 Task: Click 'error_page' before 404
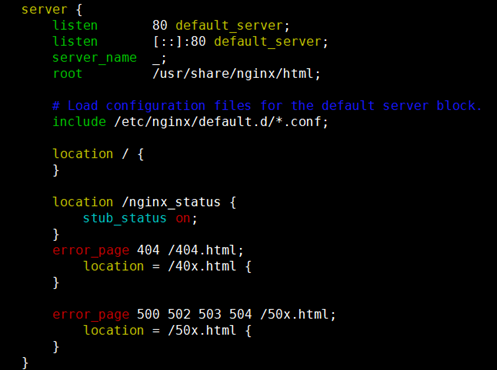click(x=91, y=250)
